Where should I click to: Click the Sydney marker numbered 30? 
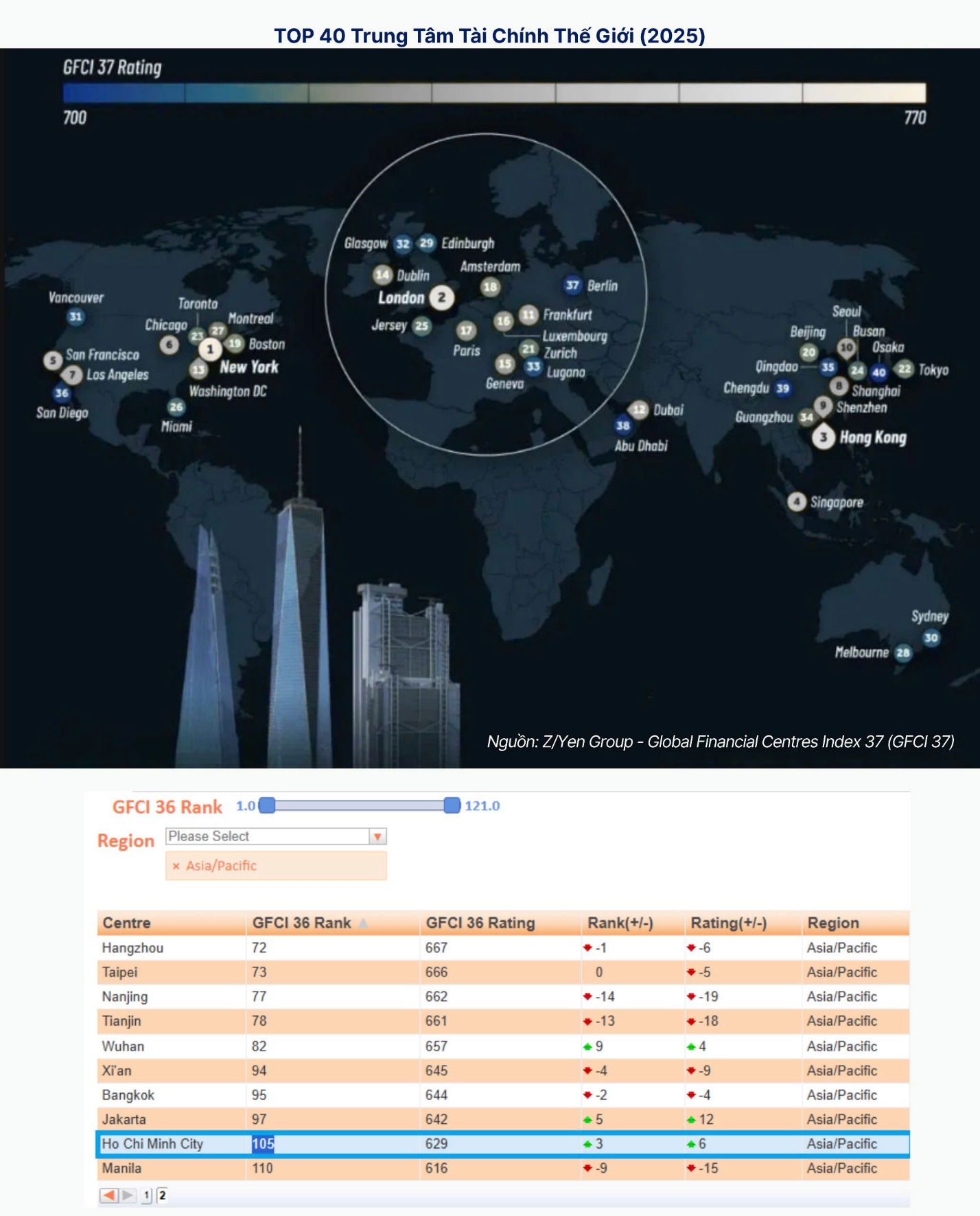[931, 638]
